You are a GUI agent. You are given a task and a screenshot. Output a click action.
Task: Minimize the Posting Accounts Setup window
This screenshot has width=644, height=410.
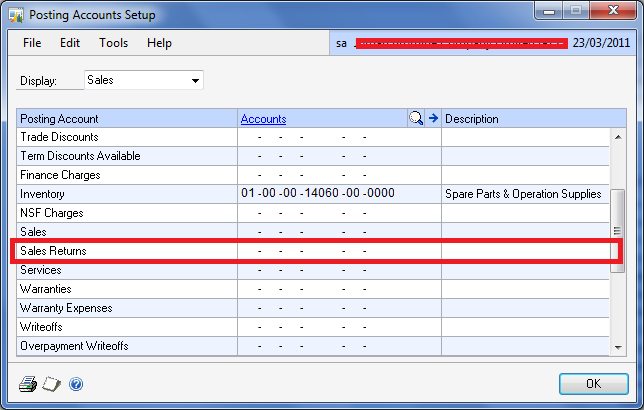click(549, 10)
